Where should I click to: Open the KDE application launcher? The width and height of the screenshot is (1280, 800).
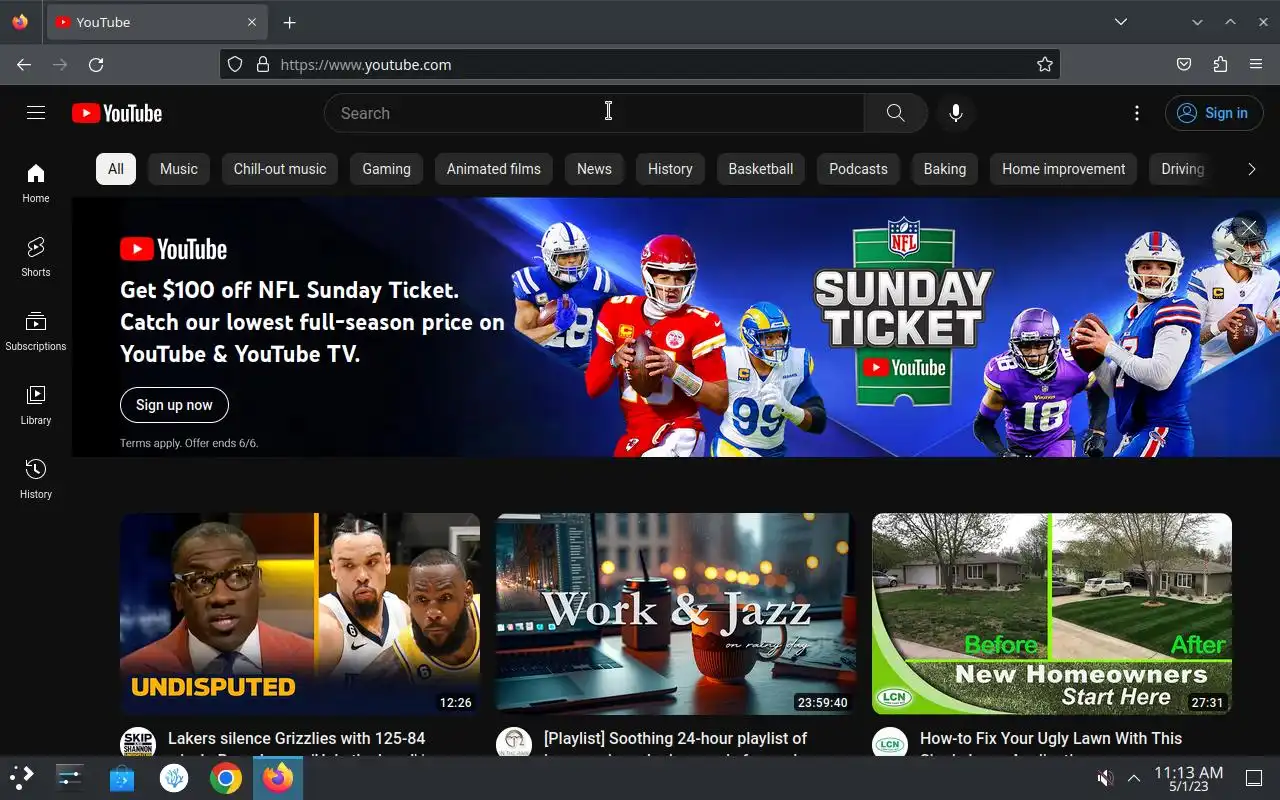(21, 777)
